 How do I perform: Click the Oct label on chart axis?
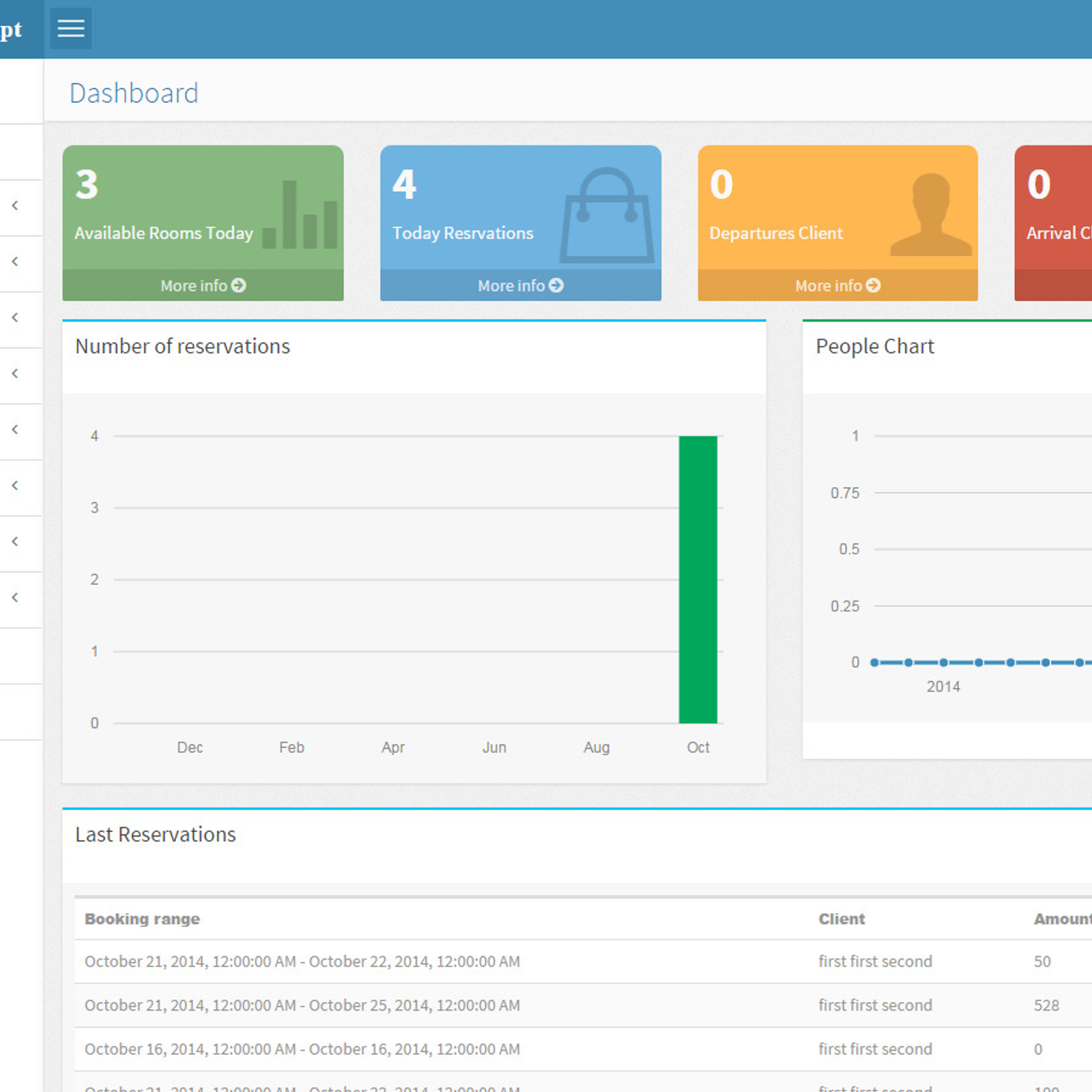coord(698,747)
